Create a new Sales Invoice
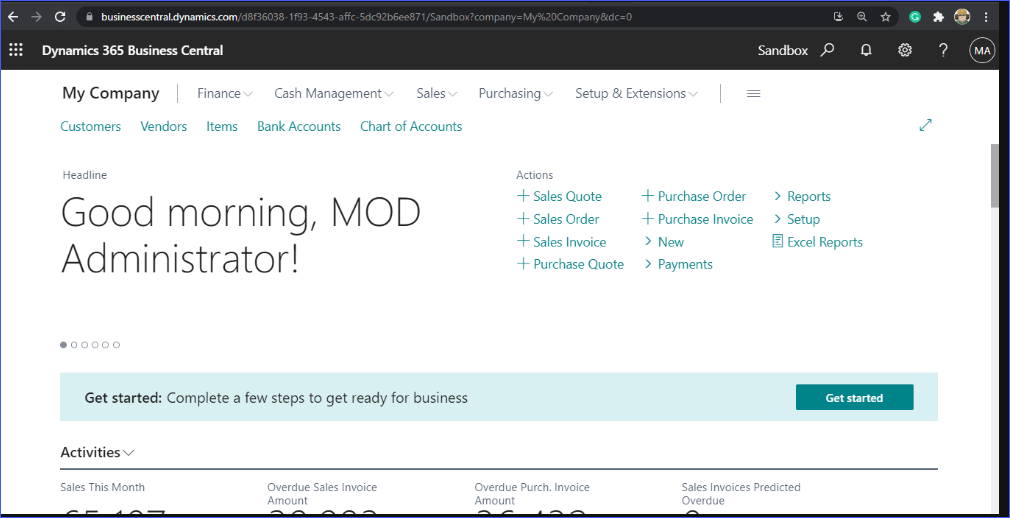1010x518 pixels. (x=562, y=242)
